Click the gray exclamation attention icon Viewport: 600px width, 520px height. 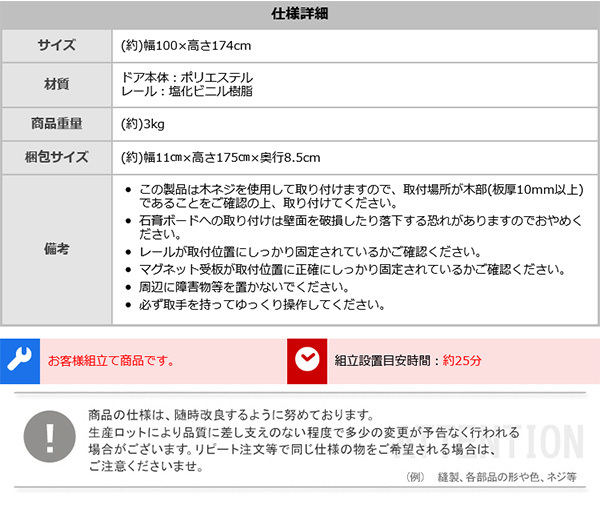click(x=50, y=437)
